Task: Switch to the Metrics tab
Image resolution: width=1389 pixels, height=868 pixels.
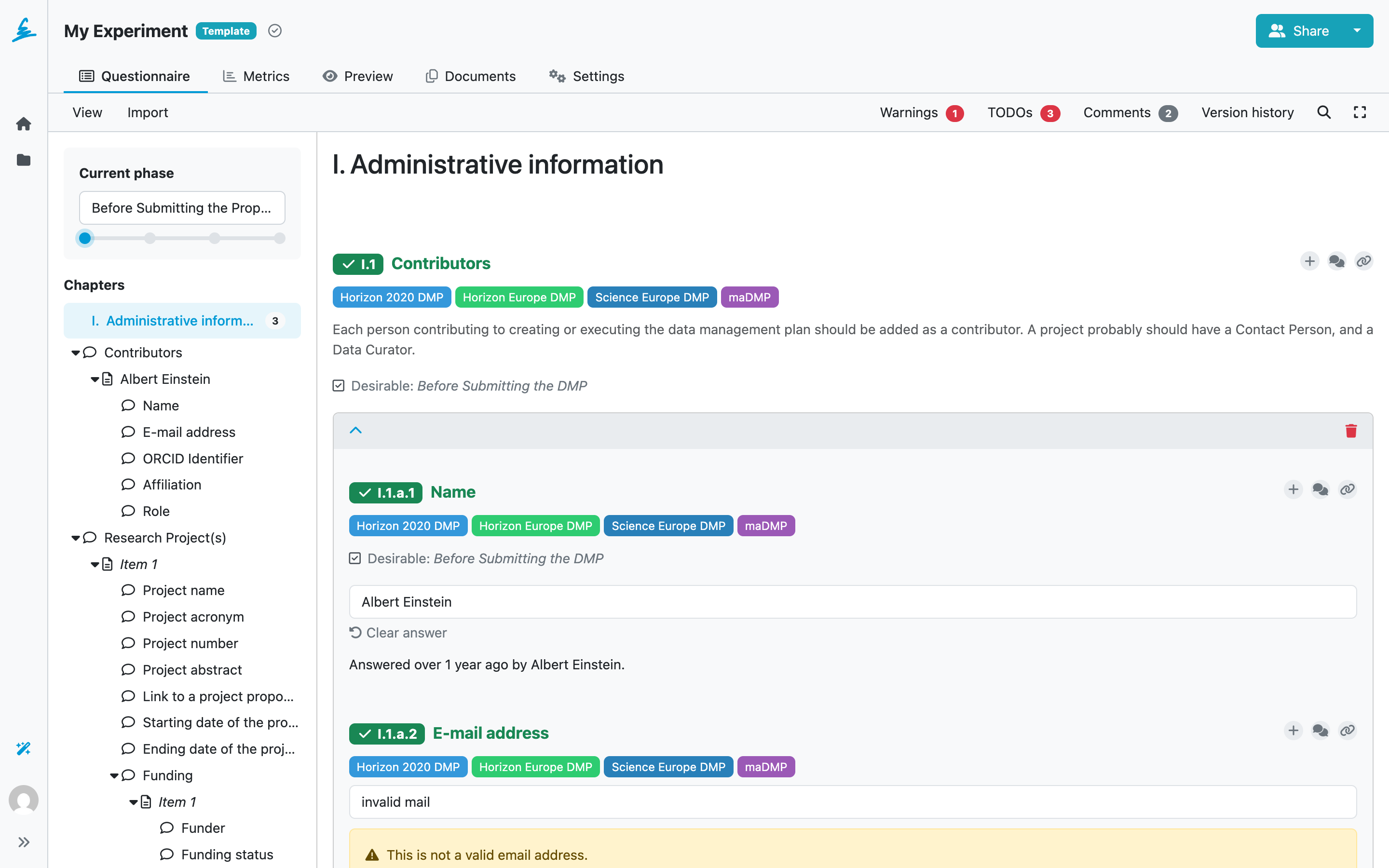Action: click(x=256, y=76)
